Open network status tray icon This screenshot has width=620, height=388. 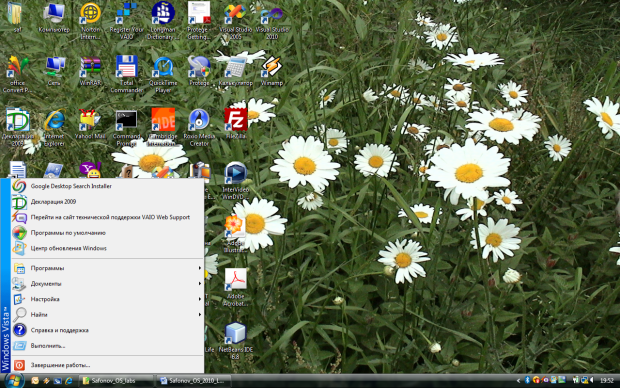(x=584, y=380)
